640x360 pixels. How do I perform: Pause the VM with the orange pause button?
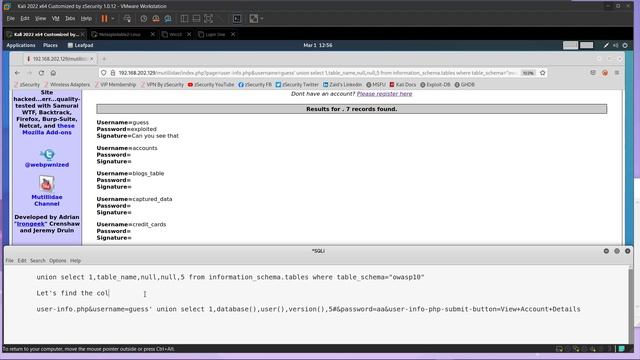[104, 18]
